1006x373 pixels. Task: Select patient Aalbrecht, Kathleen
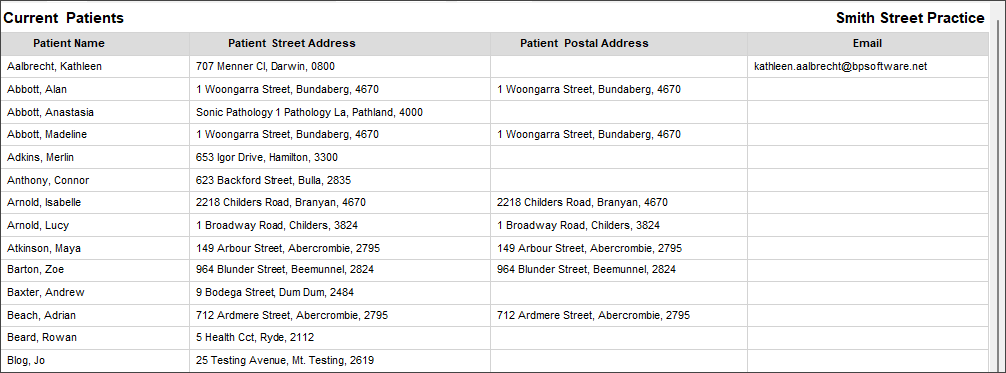click(55, 66)
